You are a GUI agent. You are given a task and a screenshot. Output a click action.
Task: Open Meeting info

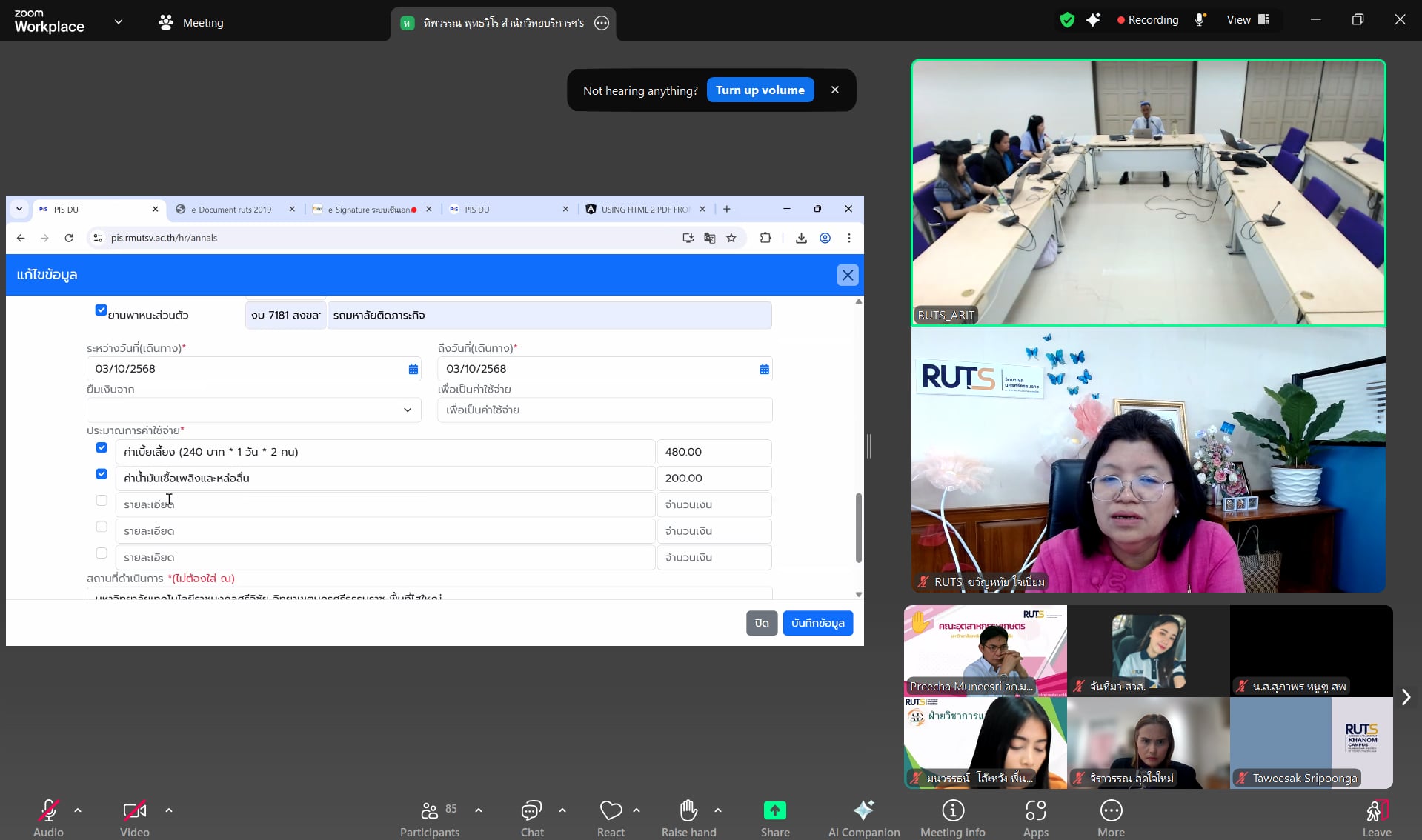pyautogui.click(x=952, y=811)
